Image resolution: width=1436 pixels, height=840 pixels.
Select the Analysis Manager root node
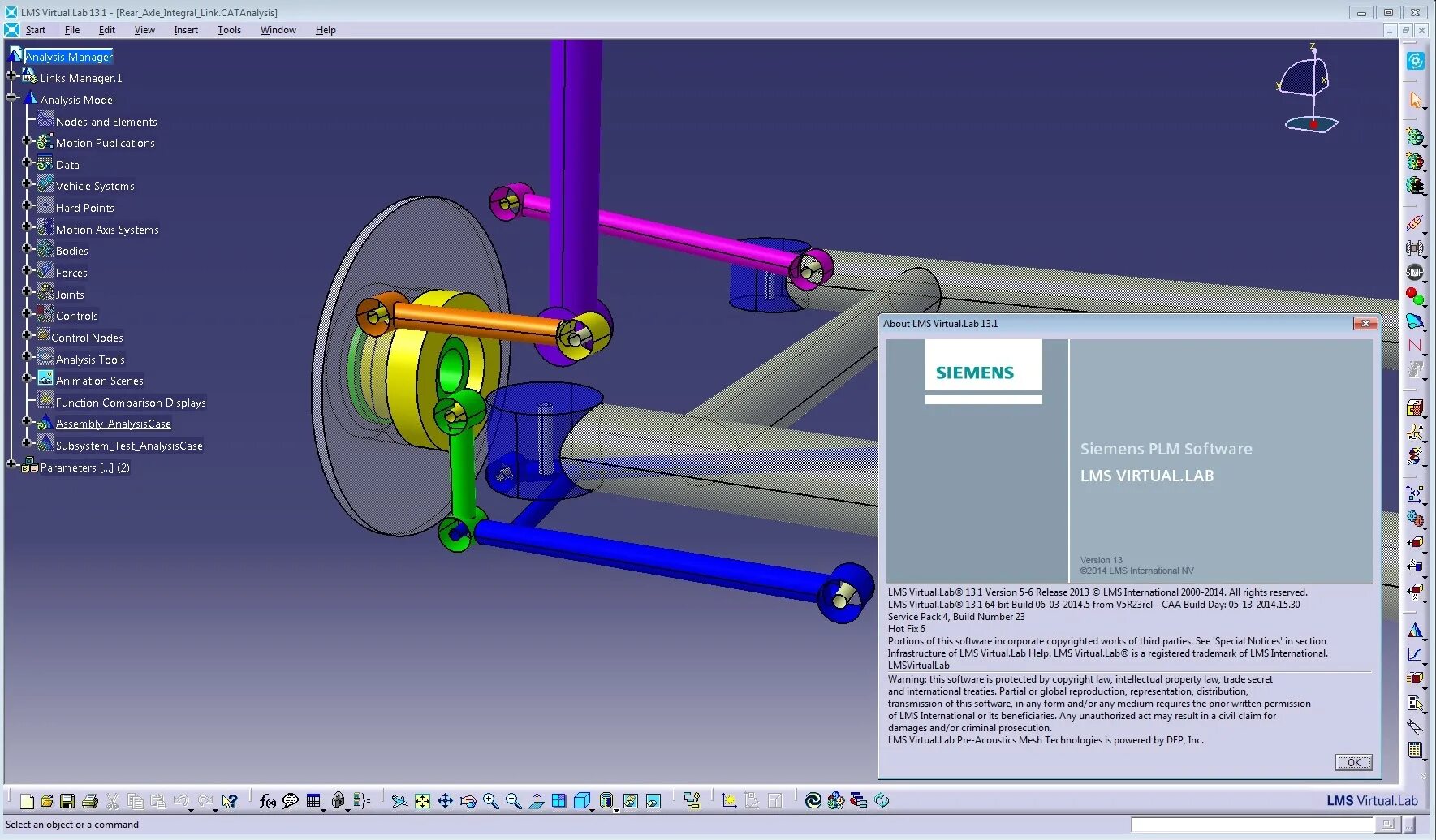(x=69, y=57)
